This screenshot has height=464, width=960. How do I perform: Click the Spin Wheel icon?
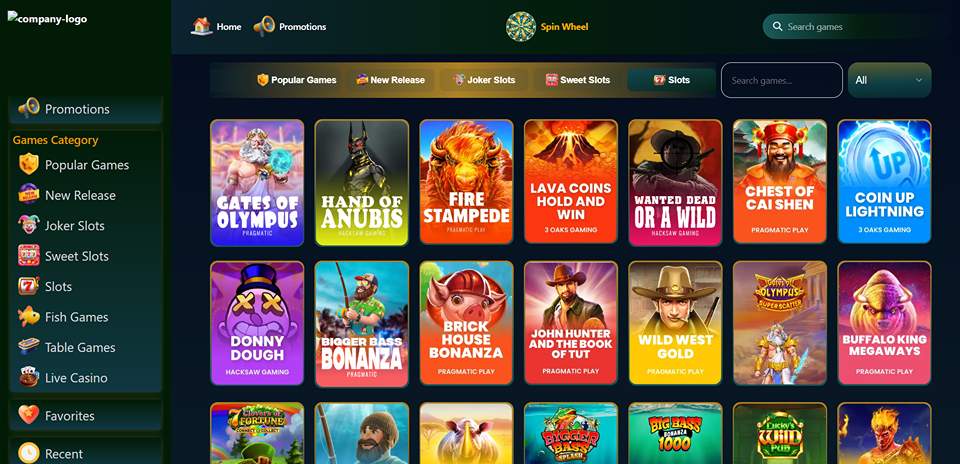(x=521, y=26)
